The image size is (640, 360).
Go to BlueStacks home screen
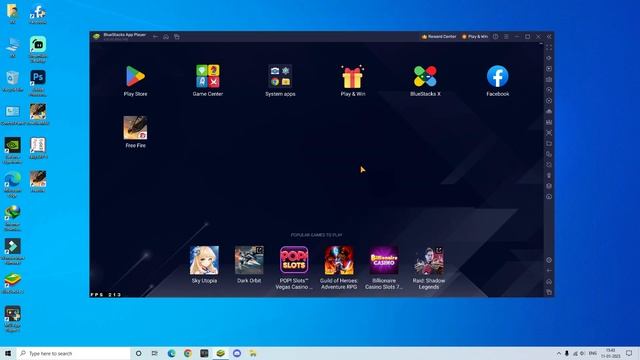166,37
